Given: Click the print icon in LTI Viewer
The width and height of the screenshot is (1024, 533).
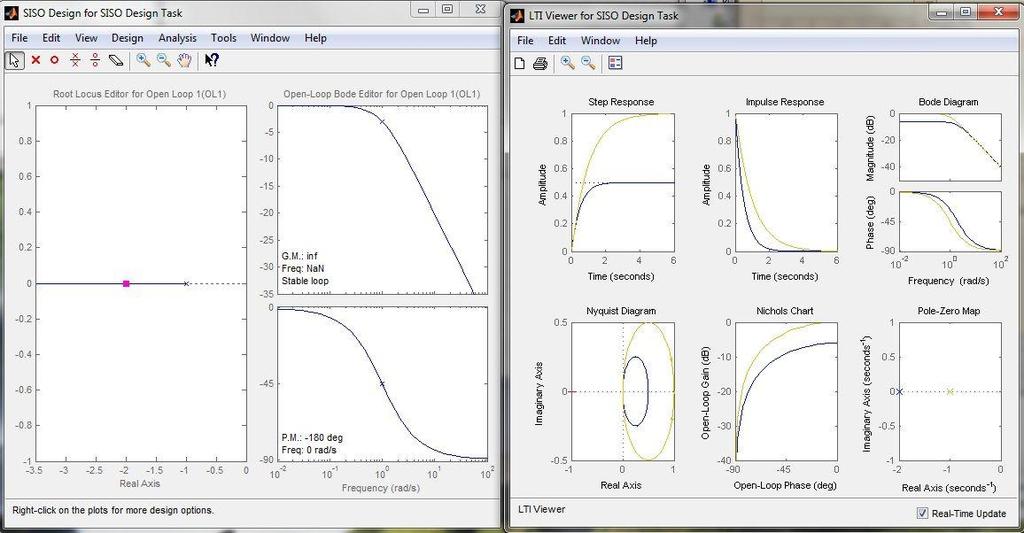Looking at the screenshot, I should pyautogui.click(x=540, y=63).
